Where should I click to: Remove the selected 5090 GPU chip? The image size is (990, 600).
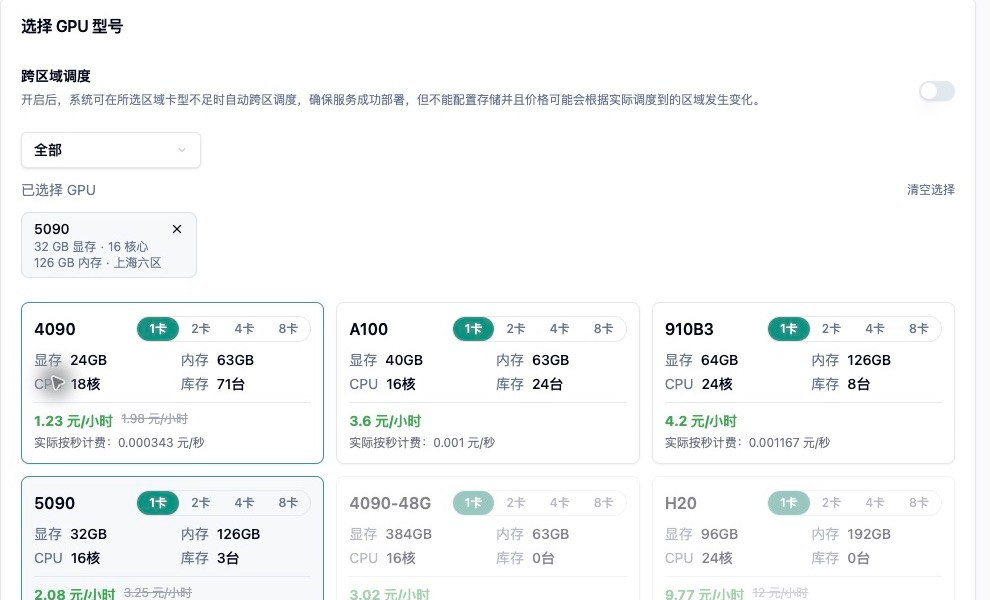tap(177, 229)
